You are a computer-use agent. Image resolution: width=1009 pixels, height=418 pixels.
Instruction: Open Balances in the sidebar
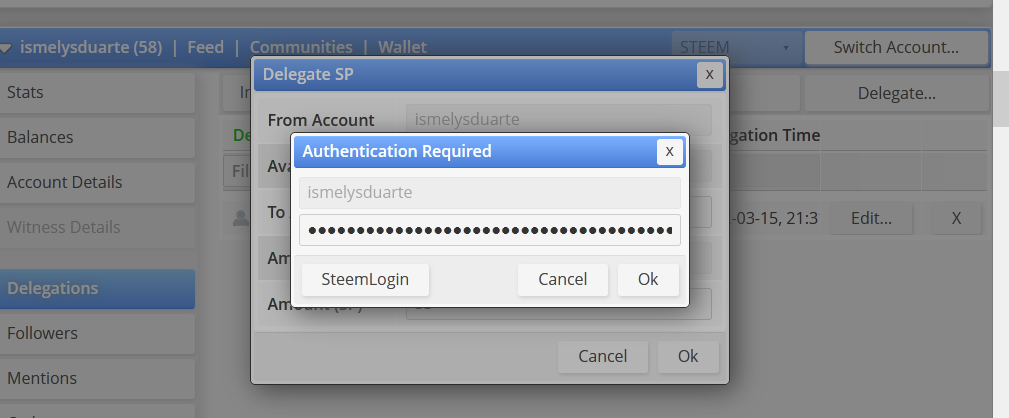click(97, 138)
